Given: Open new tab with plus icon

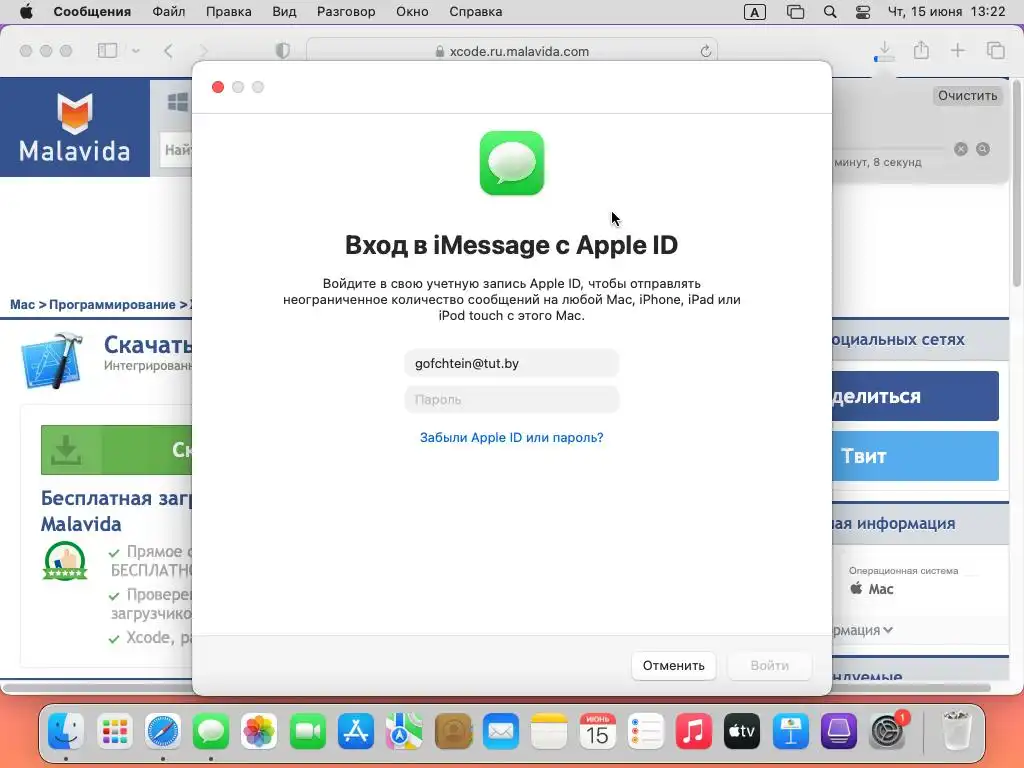Looking at the screenshot, I should [x=957, y=50].
